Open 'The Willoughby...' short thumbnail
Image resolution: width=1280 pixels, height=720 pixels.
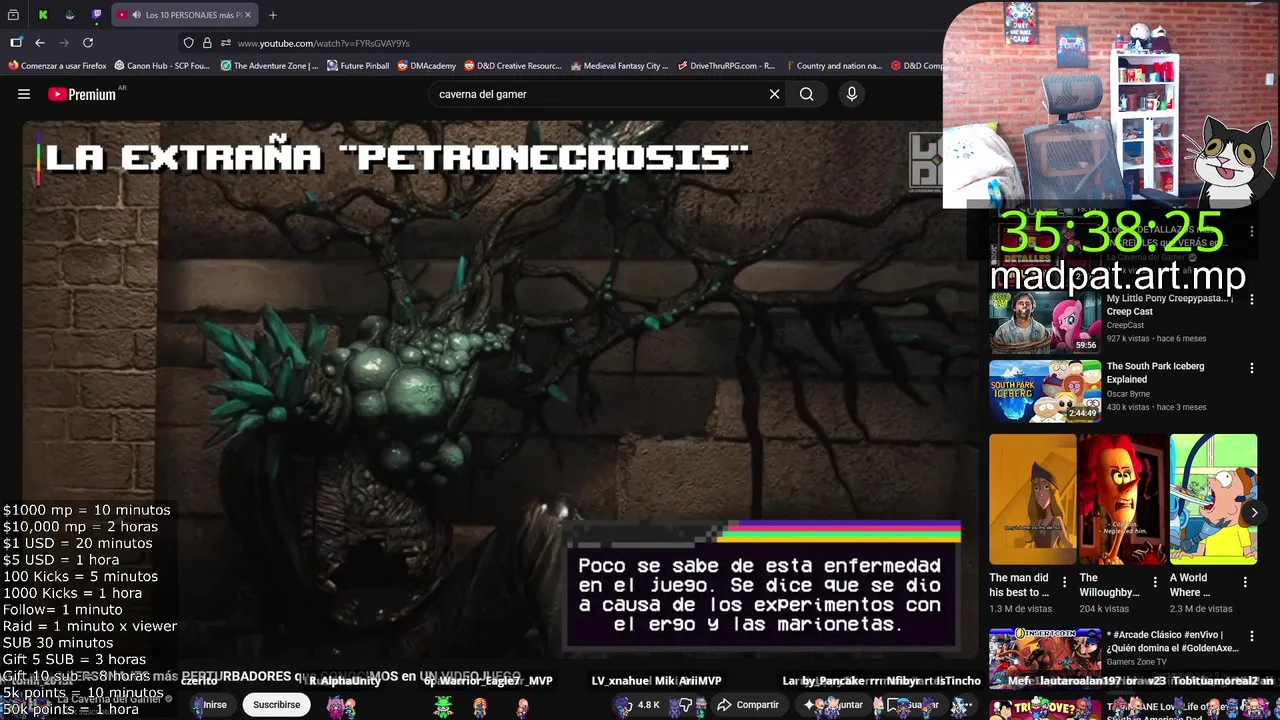click(1123, 499)
